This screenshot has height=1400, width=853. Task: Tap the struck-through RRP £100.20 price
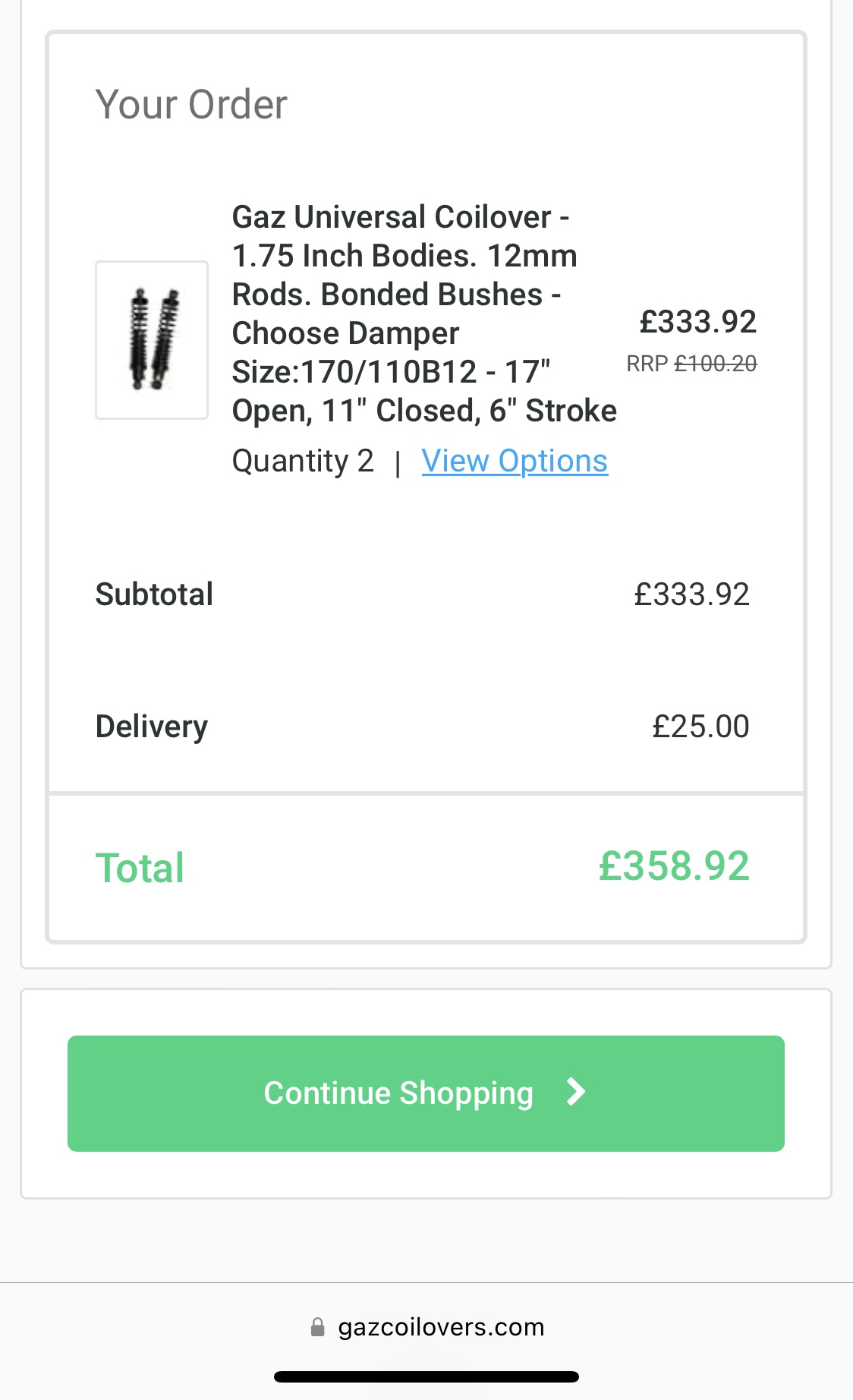(x=716, y=364)
